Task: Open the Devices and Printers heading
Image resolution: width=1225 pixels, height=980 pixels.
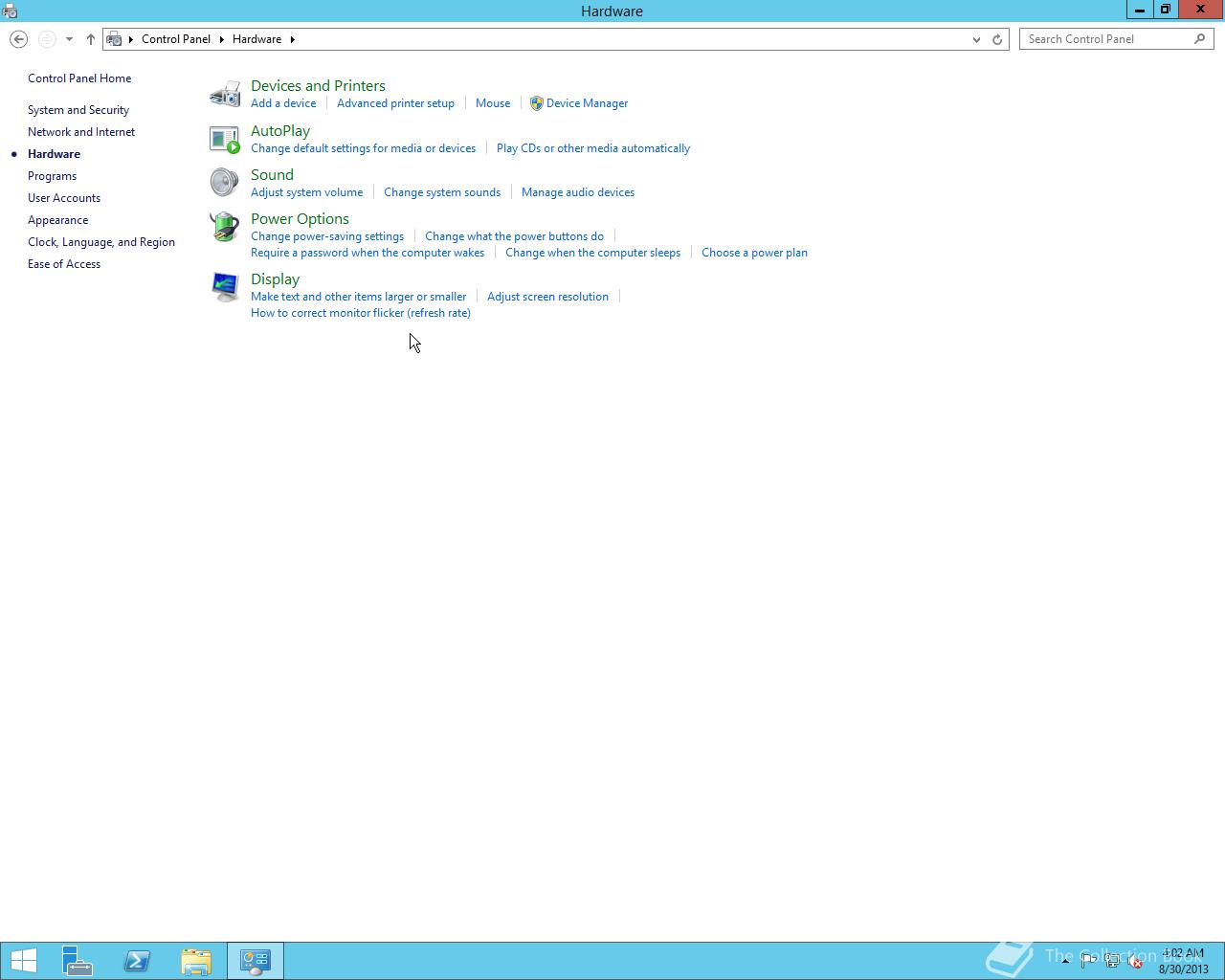Action: [318, 86]
